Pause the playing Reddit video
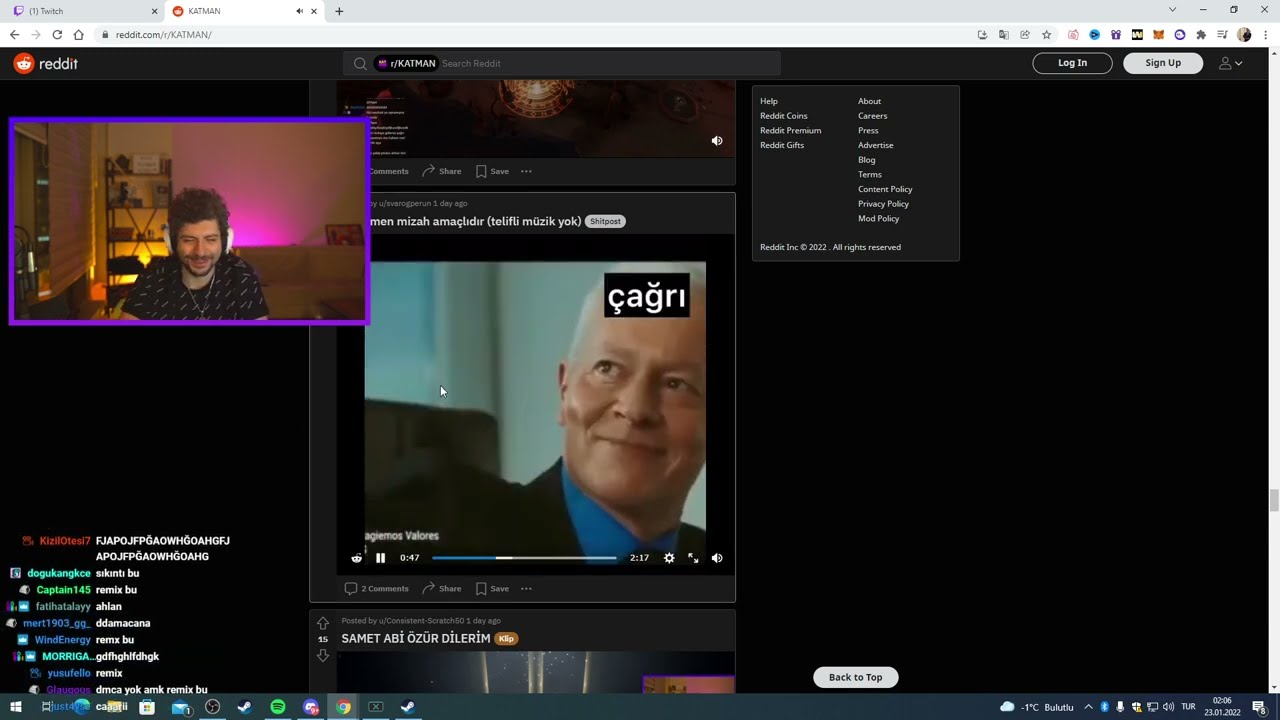The width and height of the screenshot is (1280, 720). (x=380, y=558)
